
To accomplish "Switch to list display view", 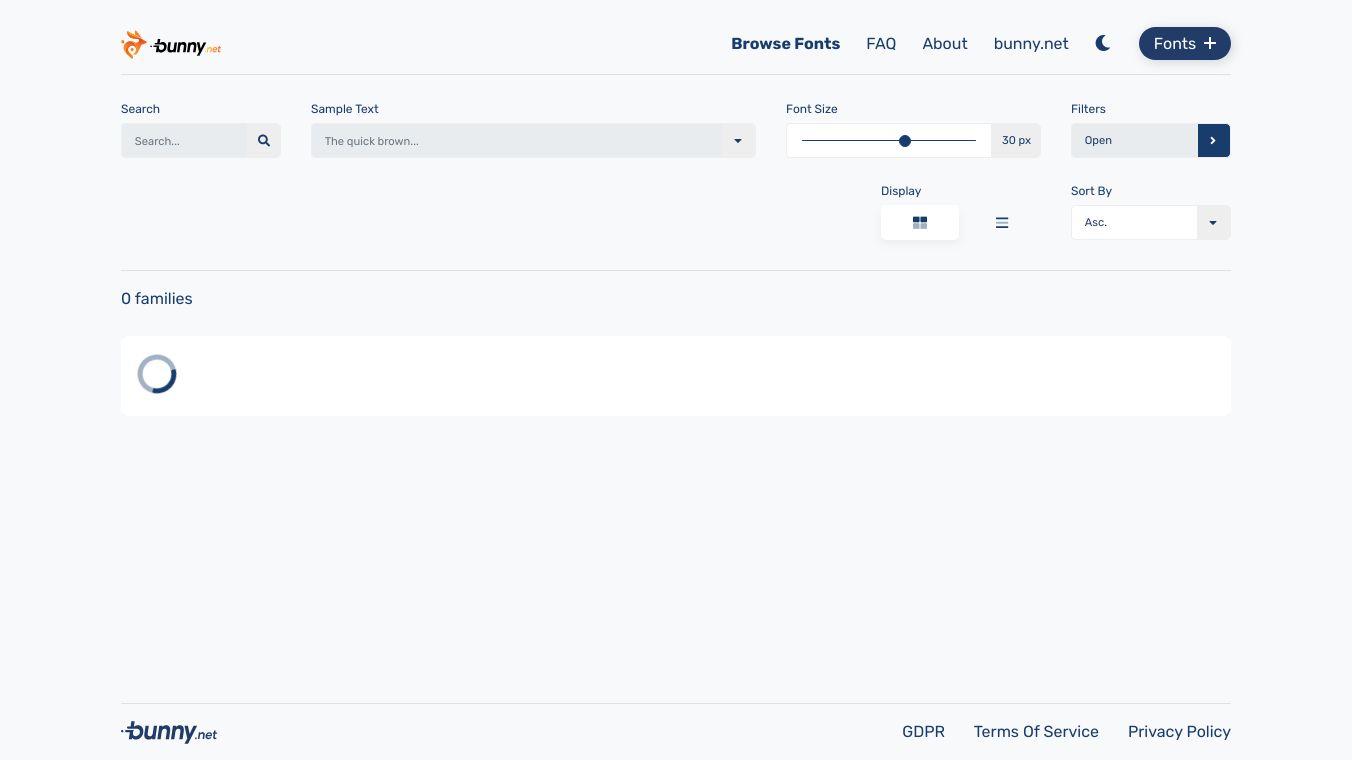I will coord(1002,223).
